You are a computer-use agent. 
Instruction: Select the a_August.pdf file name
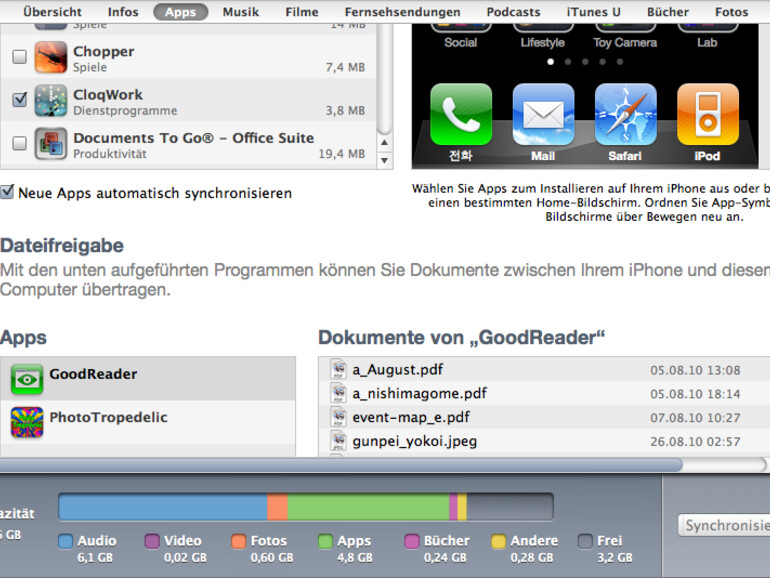(398, 369)
